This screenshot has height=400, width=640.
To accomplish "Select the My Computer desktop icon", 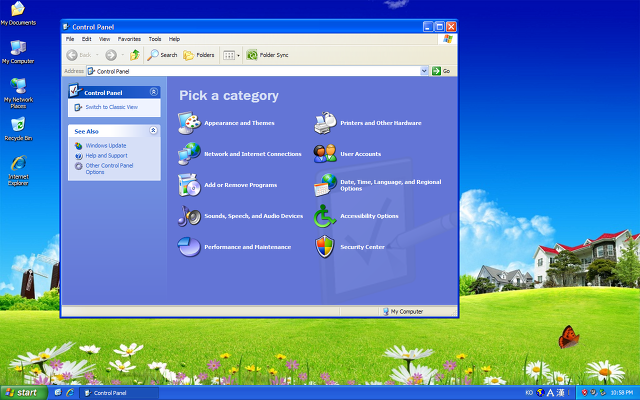I will pyautogui.click(x=18, y=52).
